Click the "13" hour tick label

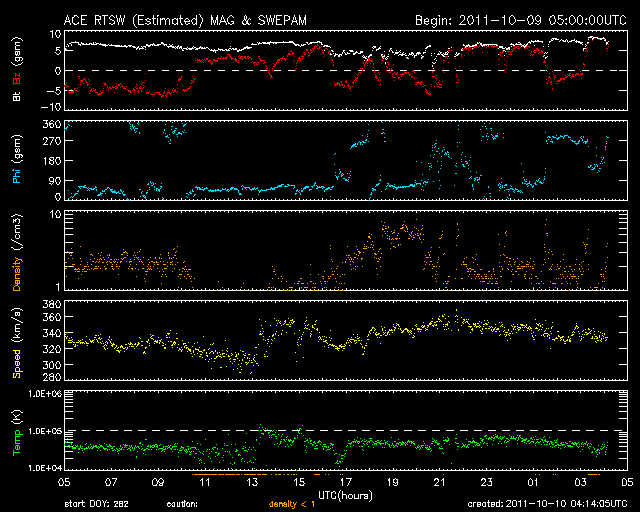(x=252, y=482)
